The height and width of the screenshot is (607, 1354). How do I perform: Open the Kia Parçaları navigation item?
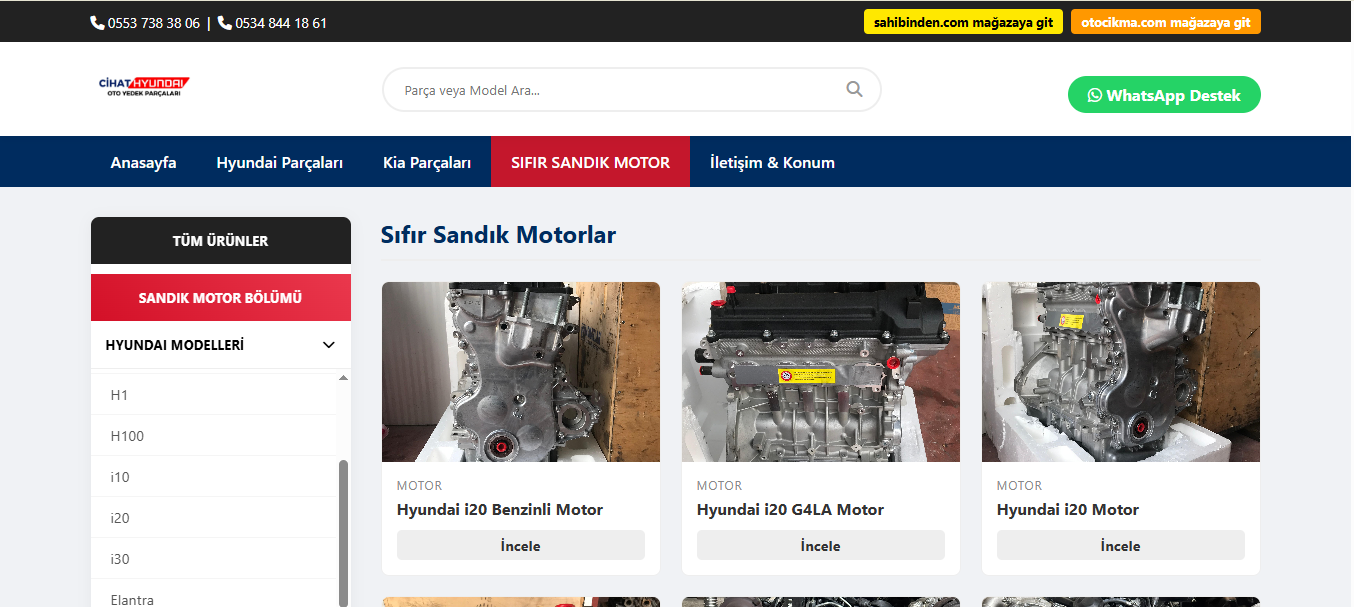pos(427,161)
